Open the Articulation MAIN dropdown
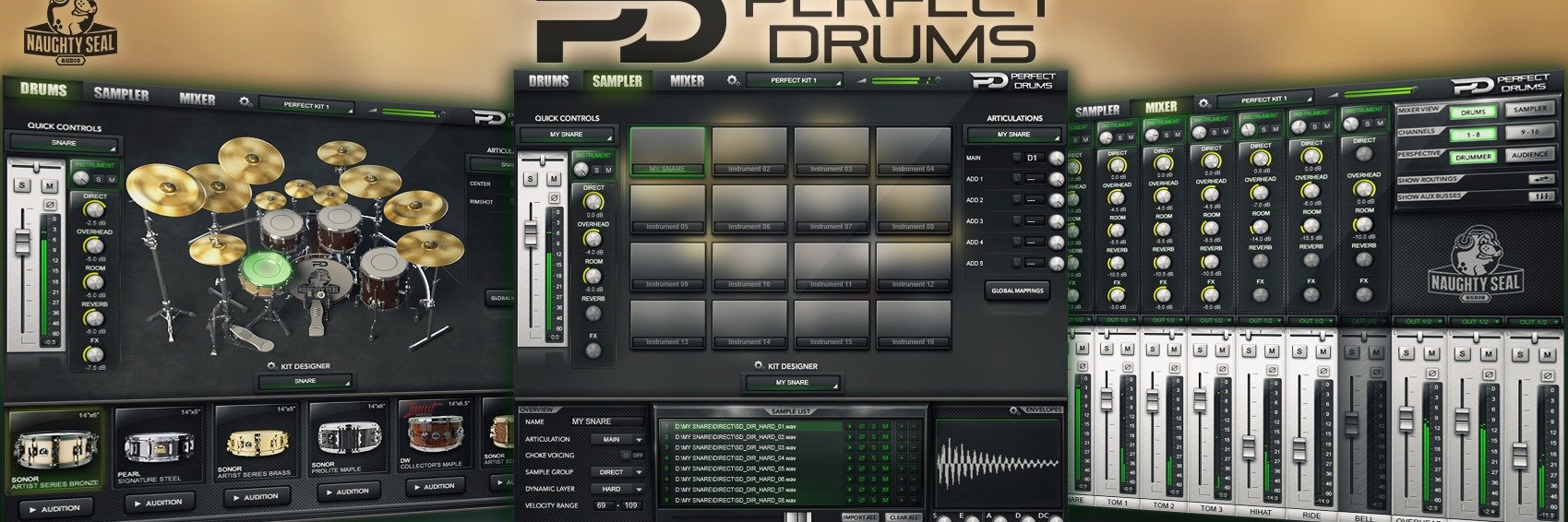 [x=617, y=439]
